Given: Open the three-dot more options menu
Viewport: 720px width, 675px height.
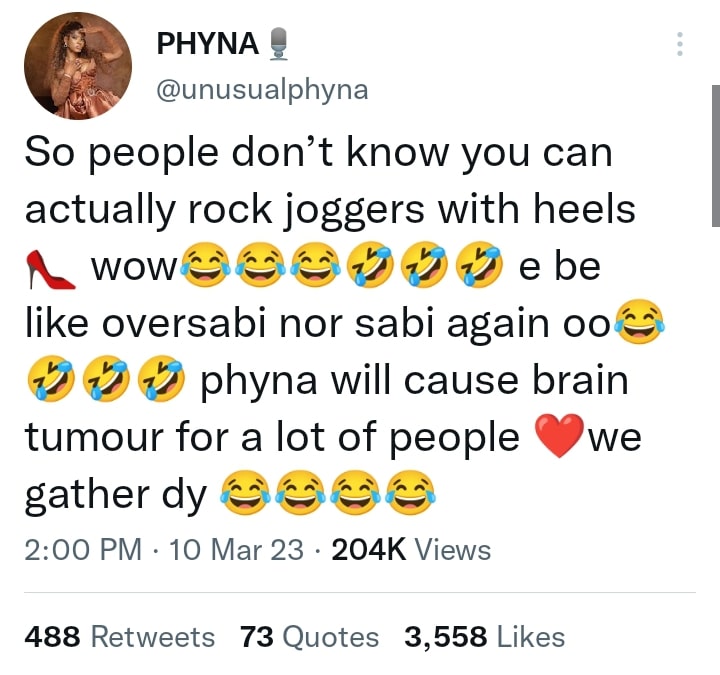Looking at the screenshot, I should pyautogui.click(x=680, y=44).
